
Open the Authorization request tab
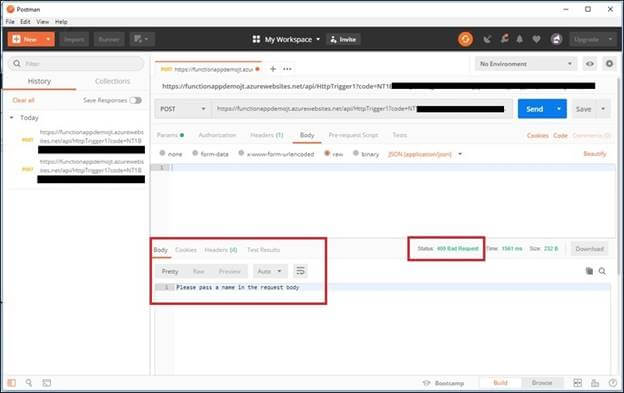[217, 135]
